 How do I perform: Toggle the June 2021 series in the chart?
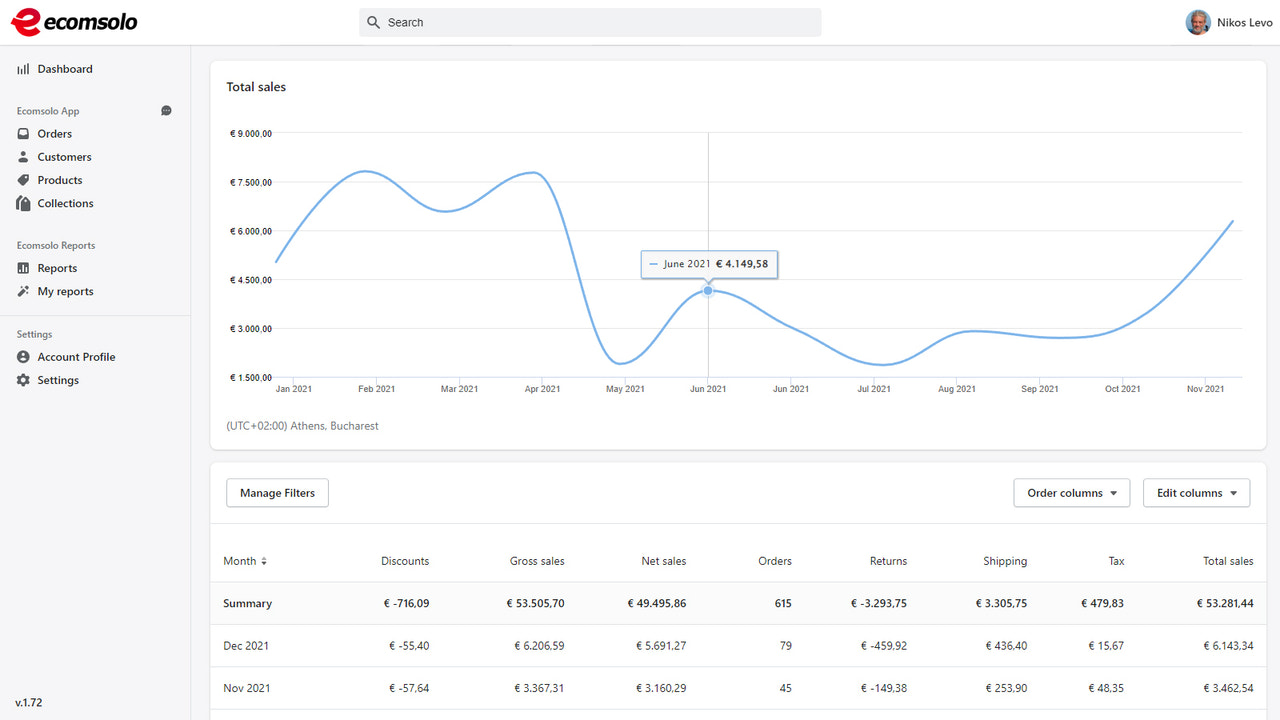pyautogui.click(x=655, y=264)
